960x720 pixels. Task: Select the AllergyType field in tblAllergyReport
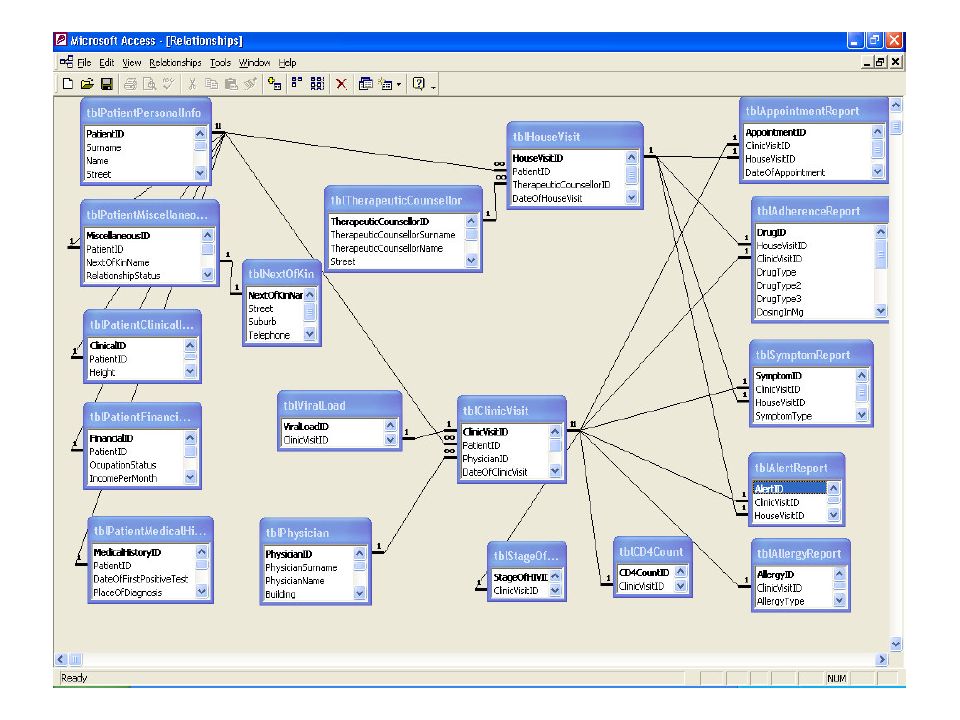781,601
